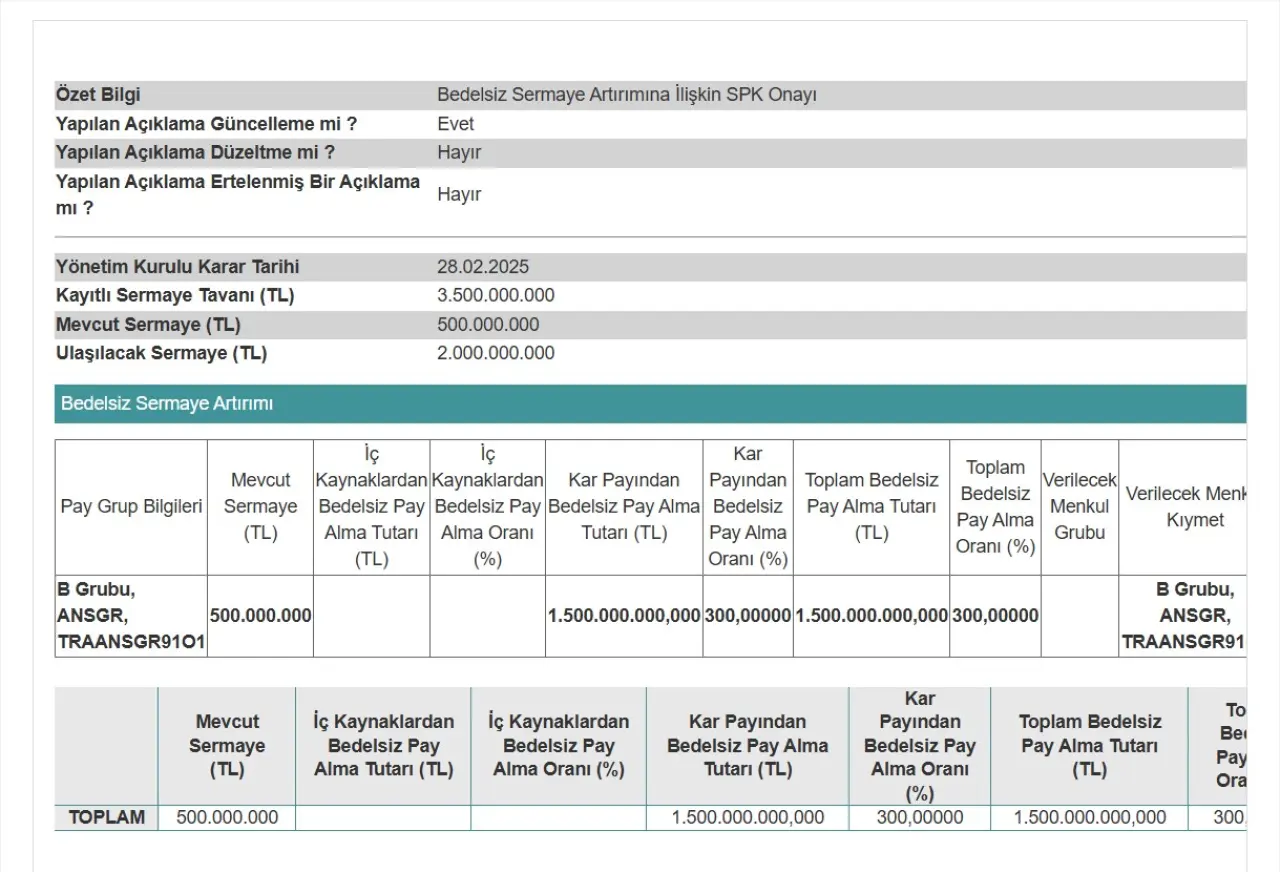Click the TOPLAM row label

coord(106,817)
